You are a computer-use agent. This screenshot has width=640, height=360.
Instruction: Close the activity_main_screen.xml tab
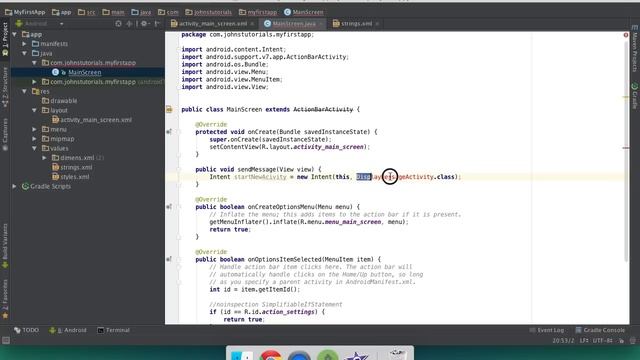(252, 24)
